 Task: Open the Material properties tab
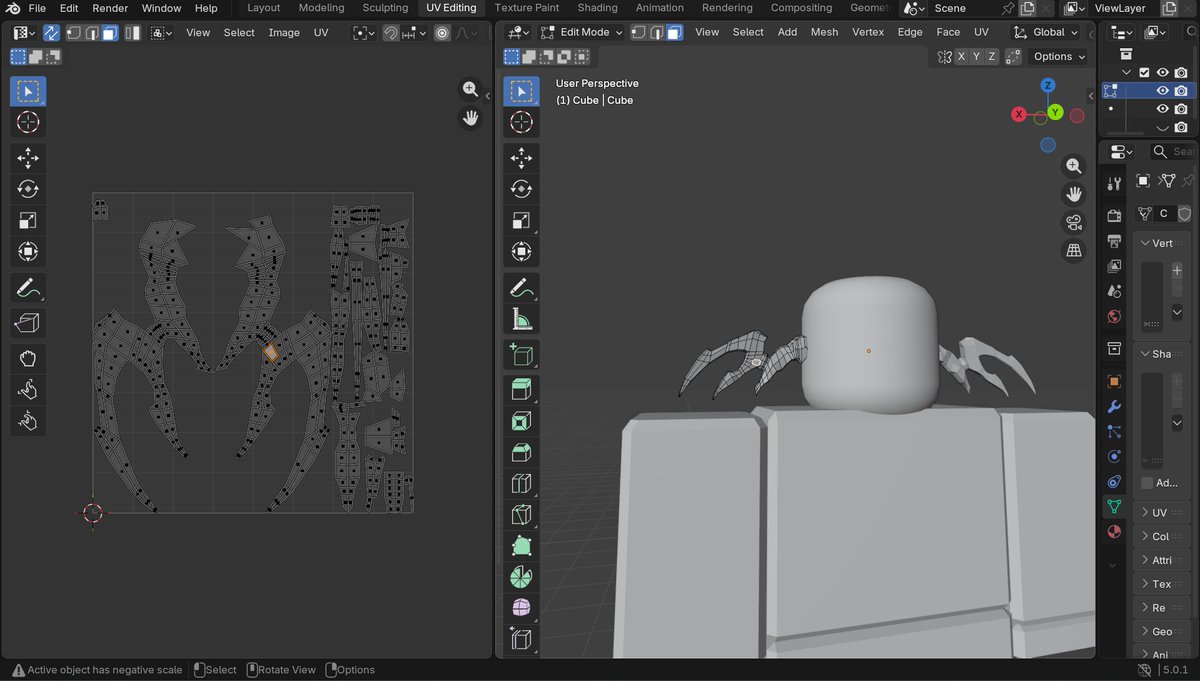[x=1114, y=532]
